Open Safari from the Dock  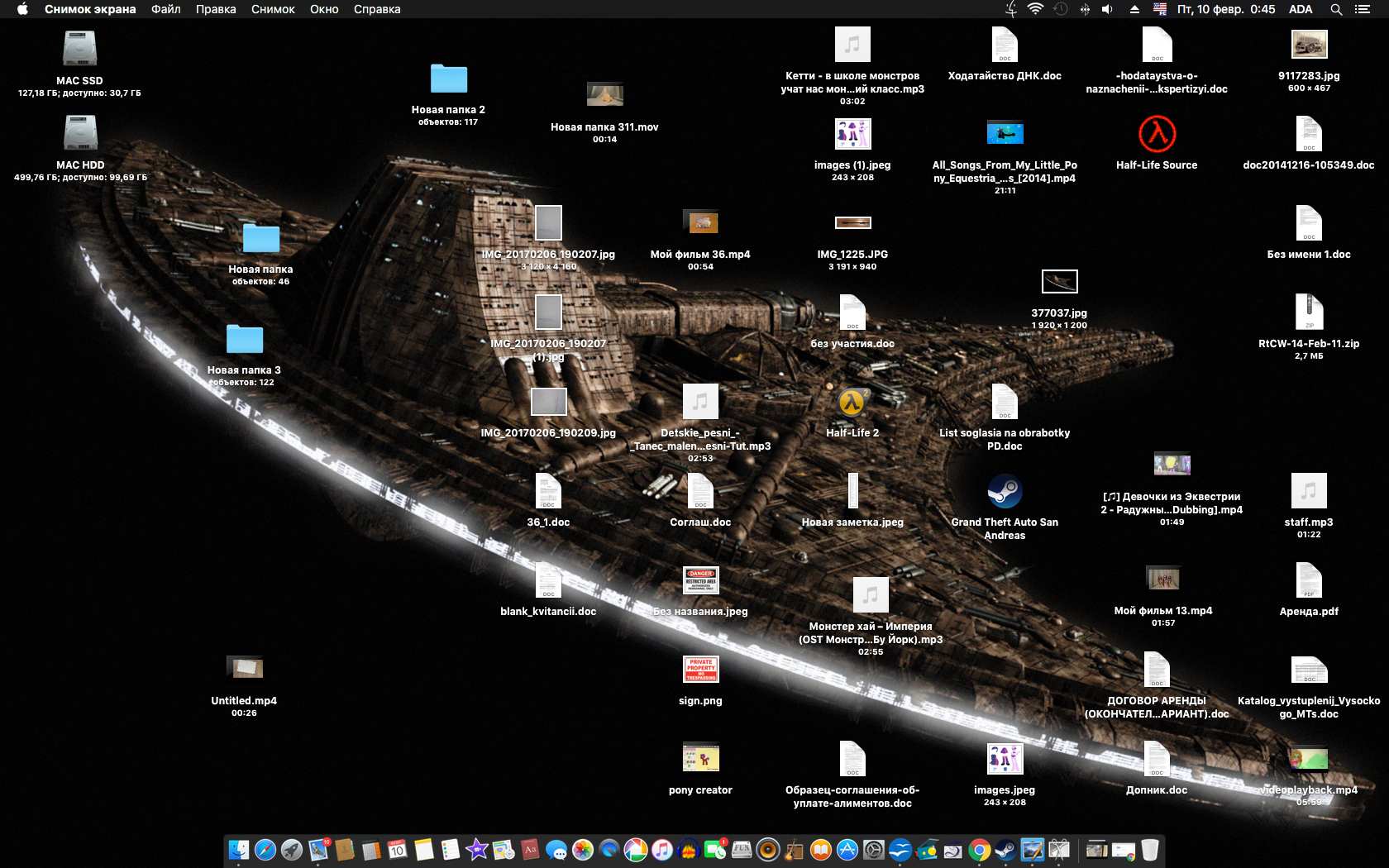tap(265, 850)
